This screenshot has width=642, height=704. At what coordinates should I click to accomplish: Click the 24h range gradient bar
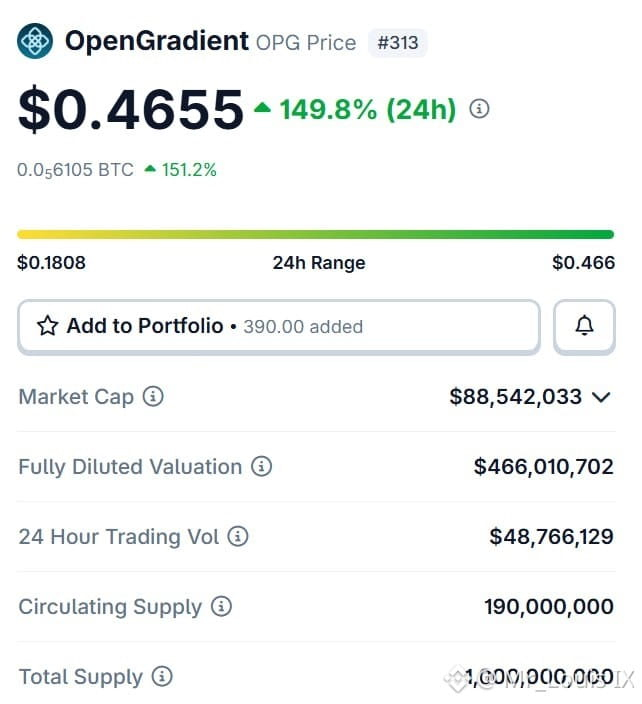(315, 234)
